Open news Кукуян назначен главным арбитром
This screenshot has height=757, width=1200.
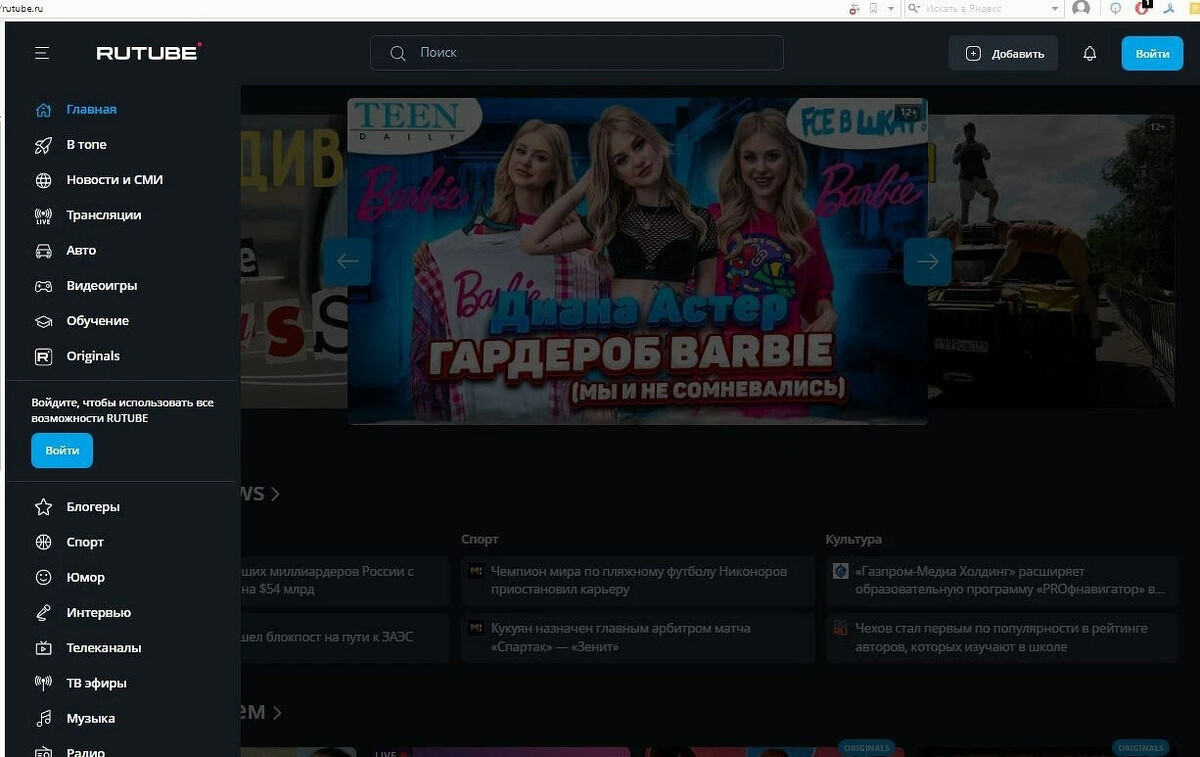pos(638,637)
